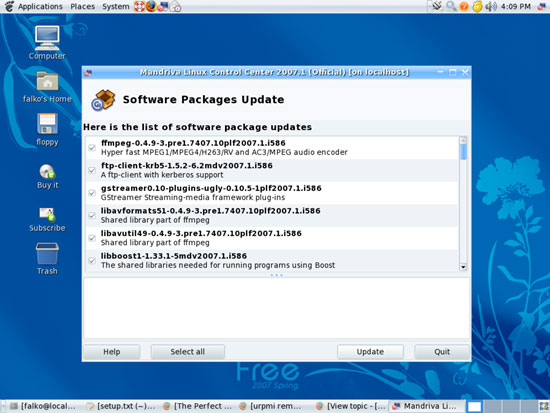This screenshot has height=413, width=550.
Task: Click the 4:09 PM clock
Action: [x=516, y=6]
